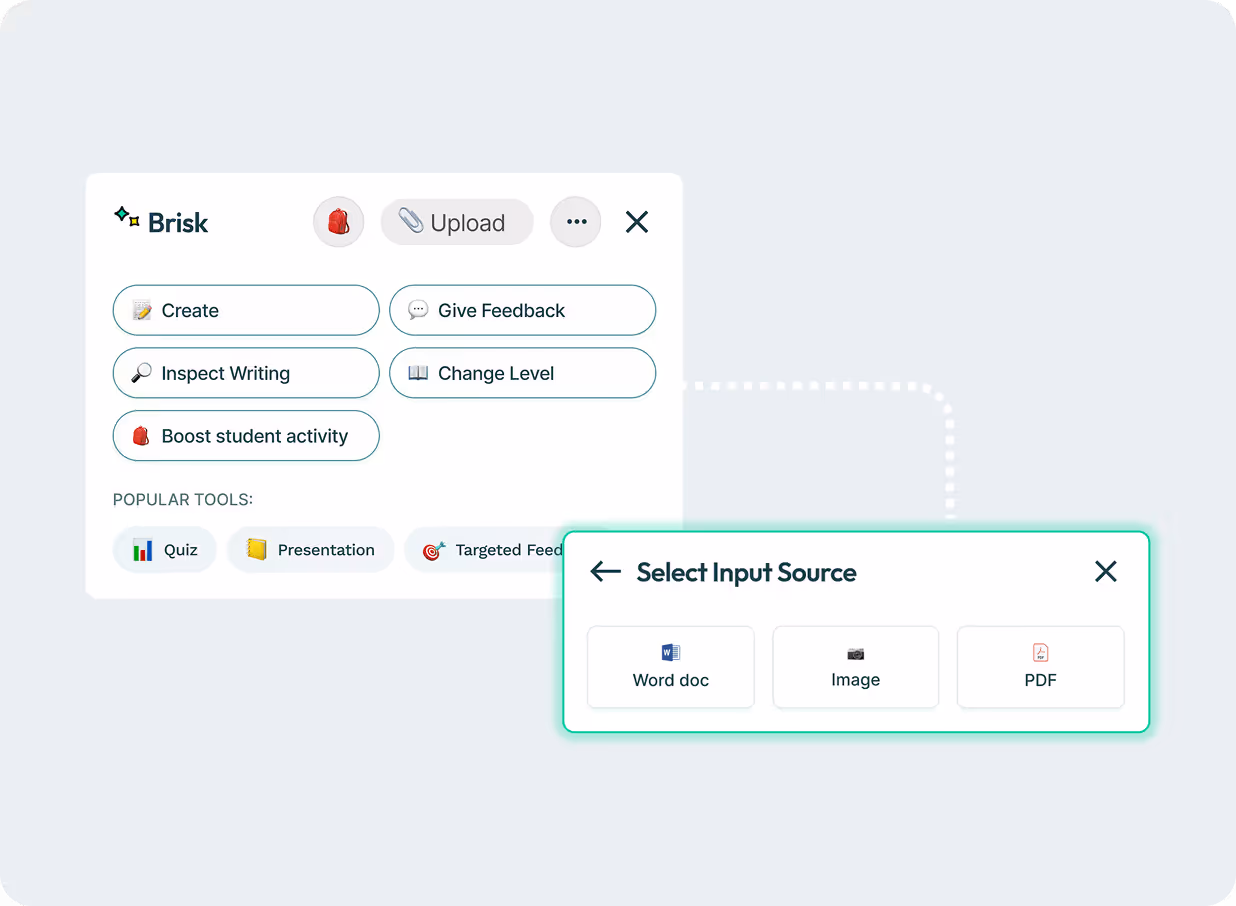The image size is (1236, 906).
Task: Go back from Select Input Source
Action: point(606,572)
